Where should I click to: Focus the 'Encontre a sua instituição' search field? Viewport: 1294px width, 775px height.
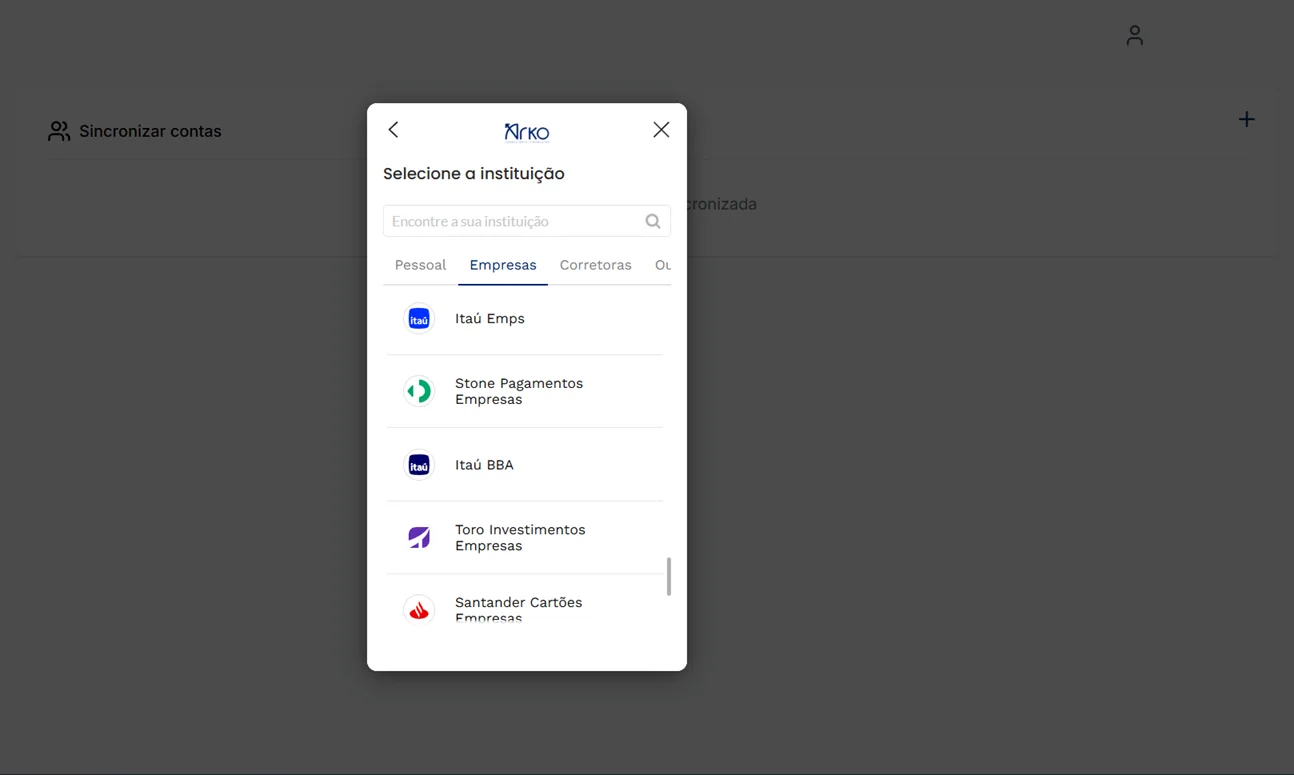[x=527, y=221]
